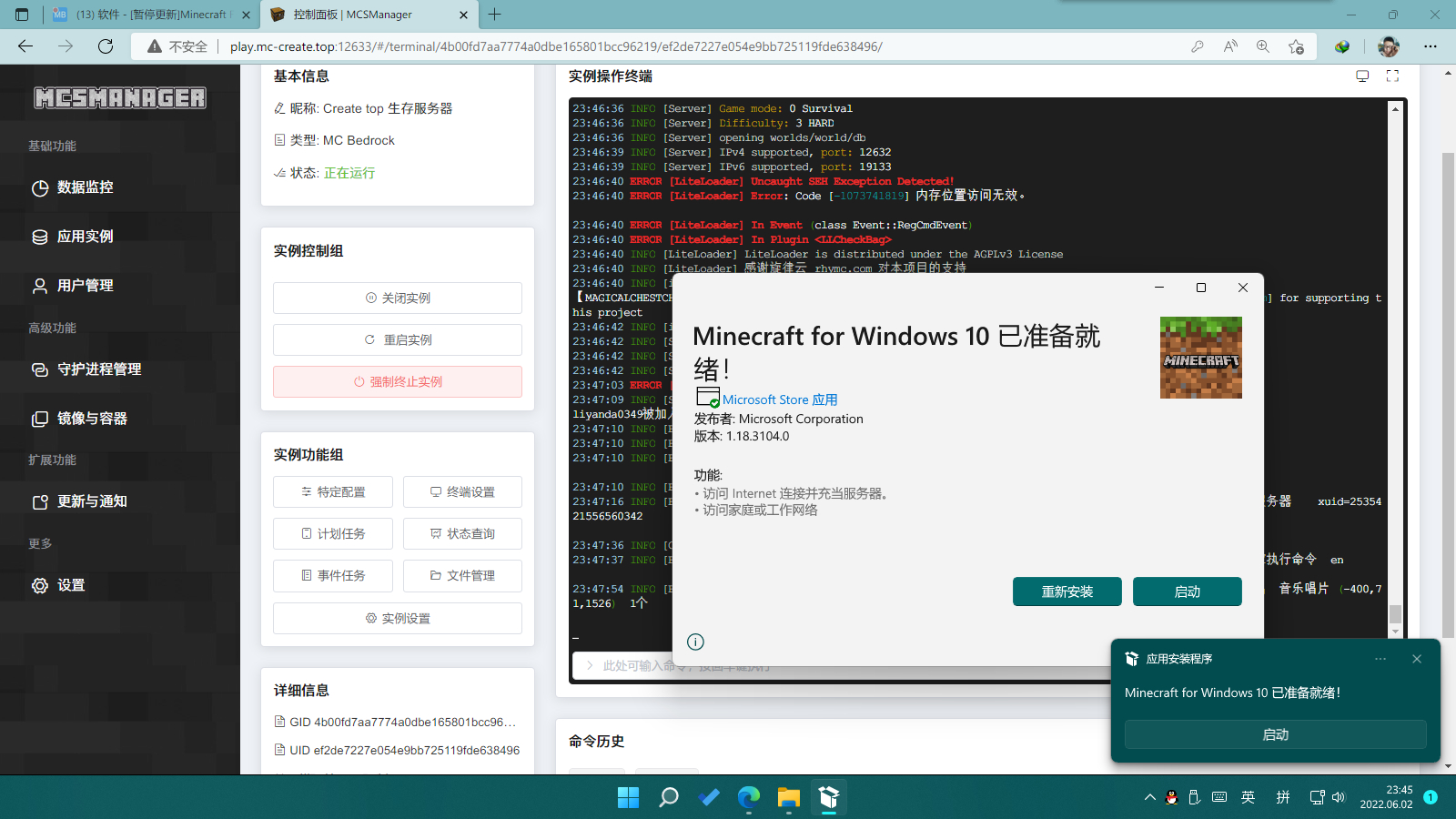1456x819 pixels.
Task: Open a new browser tab
Action: 495,15
